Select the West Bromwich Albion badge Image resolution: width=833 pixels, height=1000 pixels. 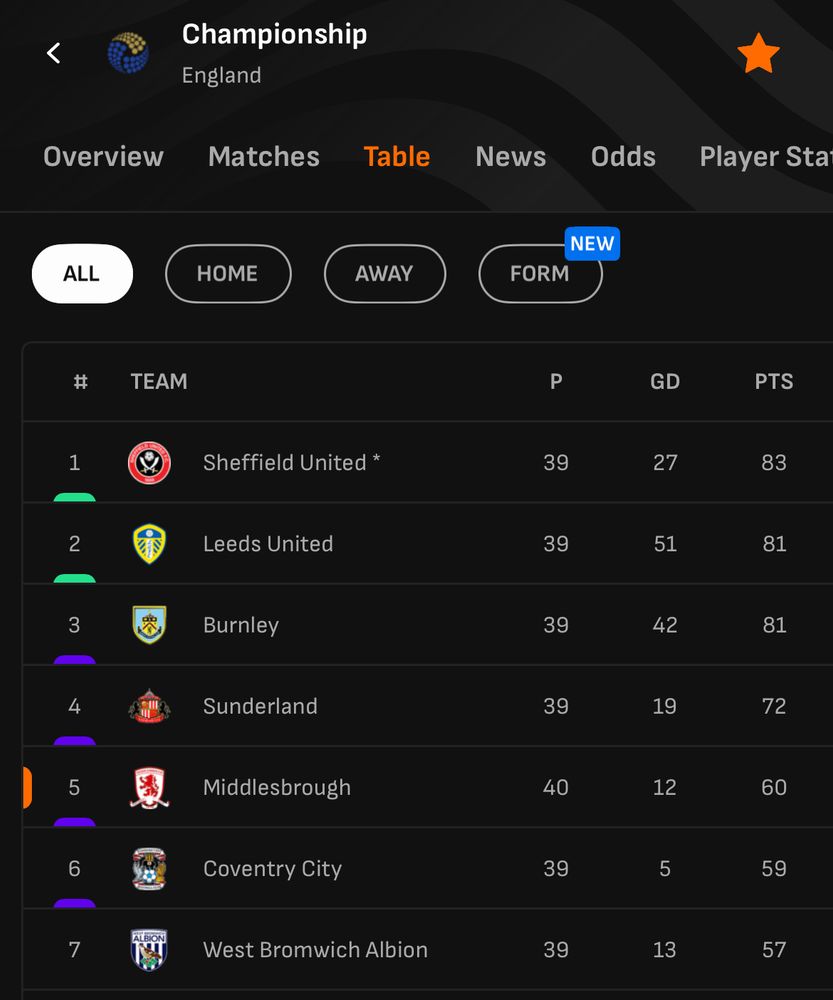coord(149,950)
